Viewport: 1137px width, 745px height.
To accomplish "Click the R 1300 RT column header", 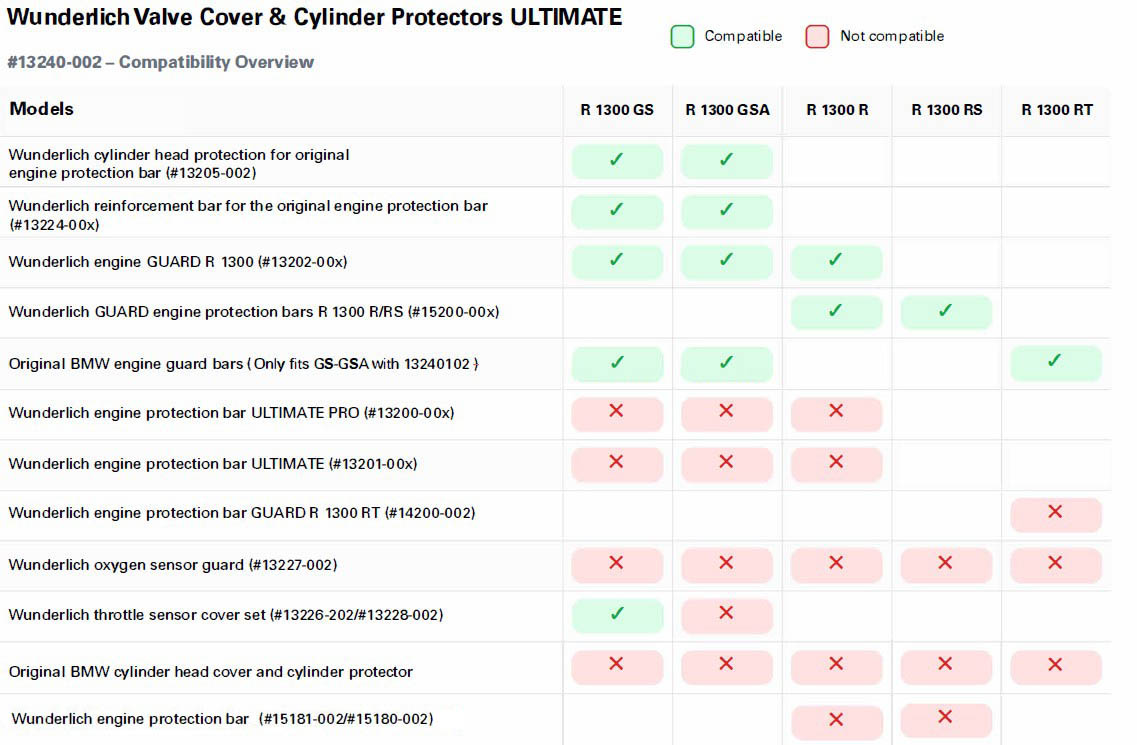I will [1057, 110].
